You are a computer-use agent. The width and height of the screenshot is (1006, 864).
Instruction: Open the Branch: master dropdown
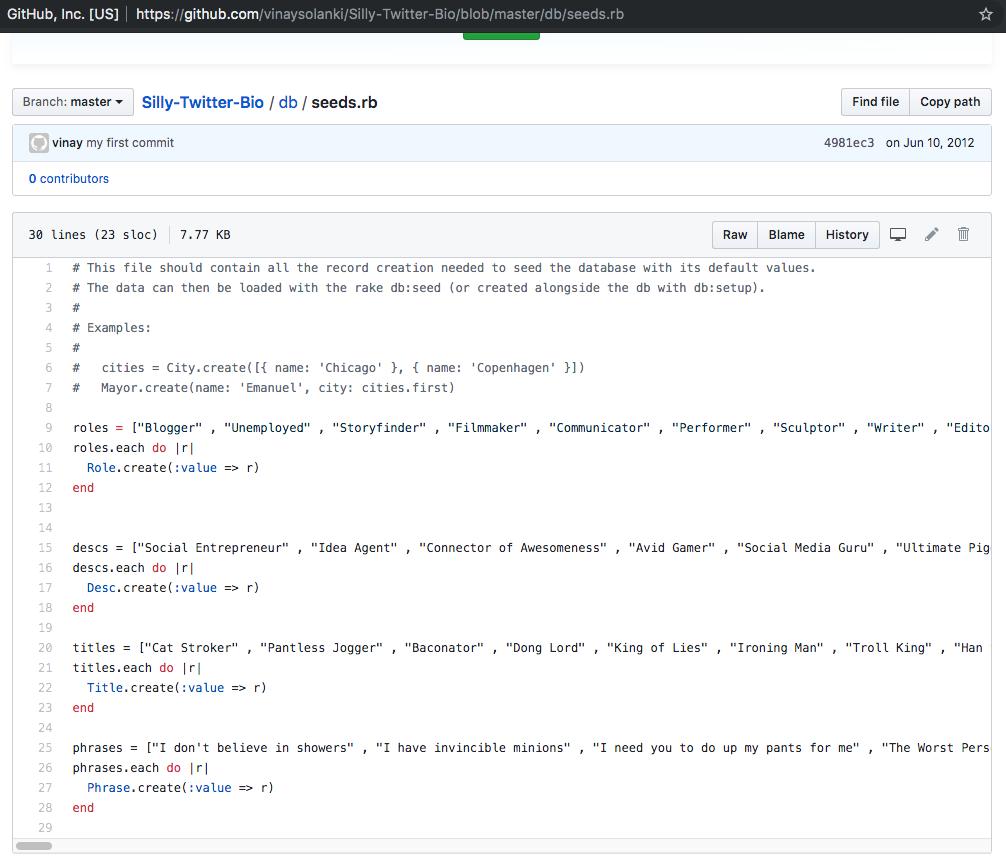(73, 102)
